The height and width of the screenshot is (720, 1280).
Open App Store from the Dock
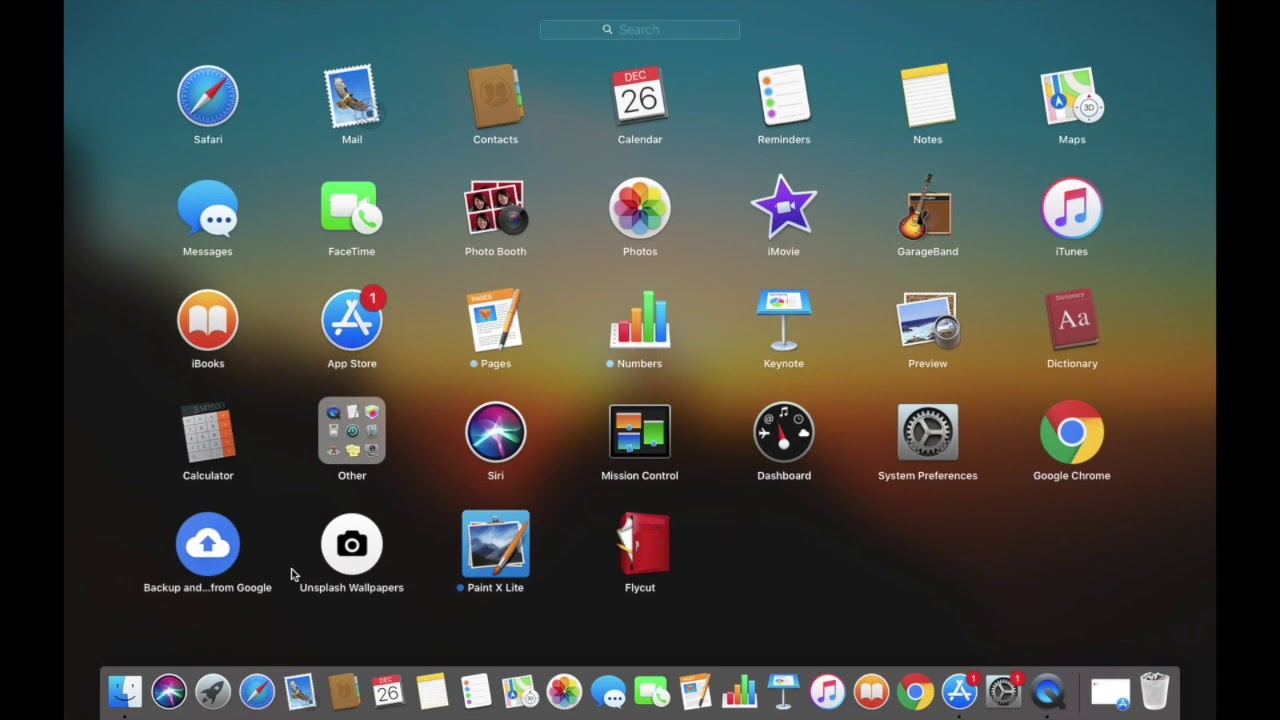click(959, 691)
